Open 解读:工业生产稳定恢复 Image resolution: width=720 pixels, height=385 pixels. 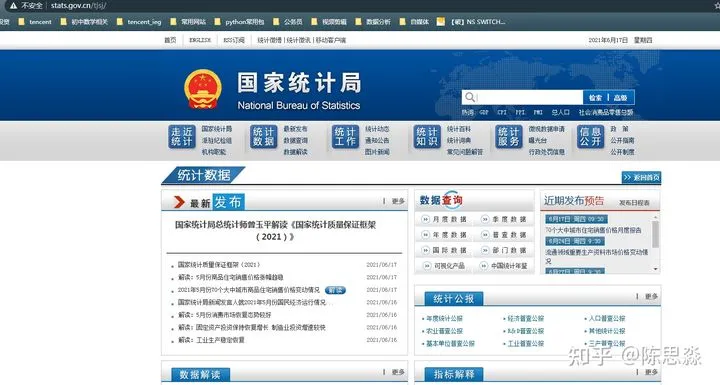[211, 340]
